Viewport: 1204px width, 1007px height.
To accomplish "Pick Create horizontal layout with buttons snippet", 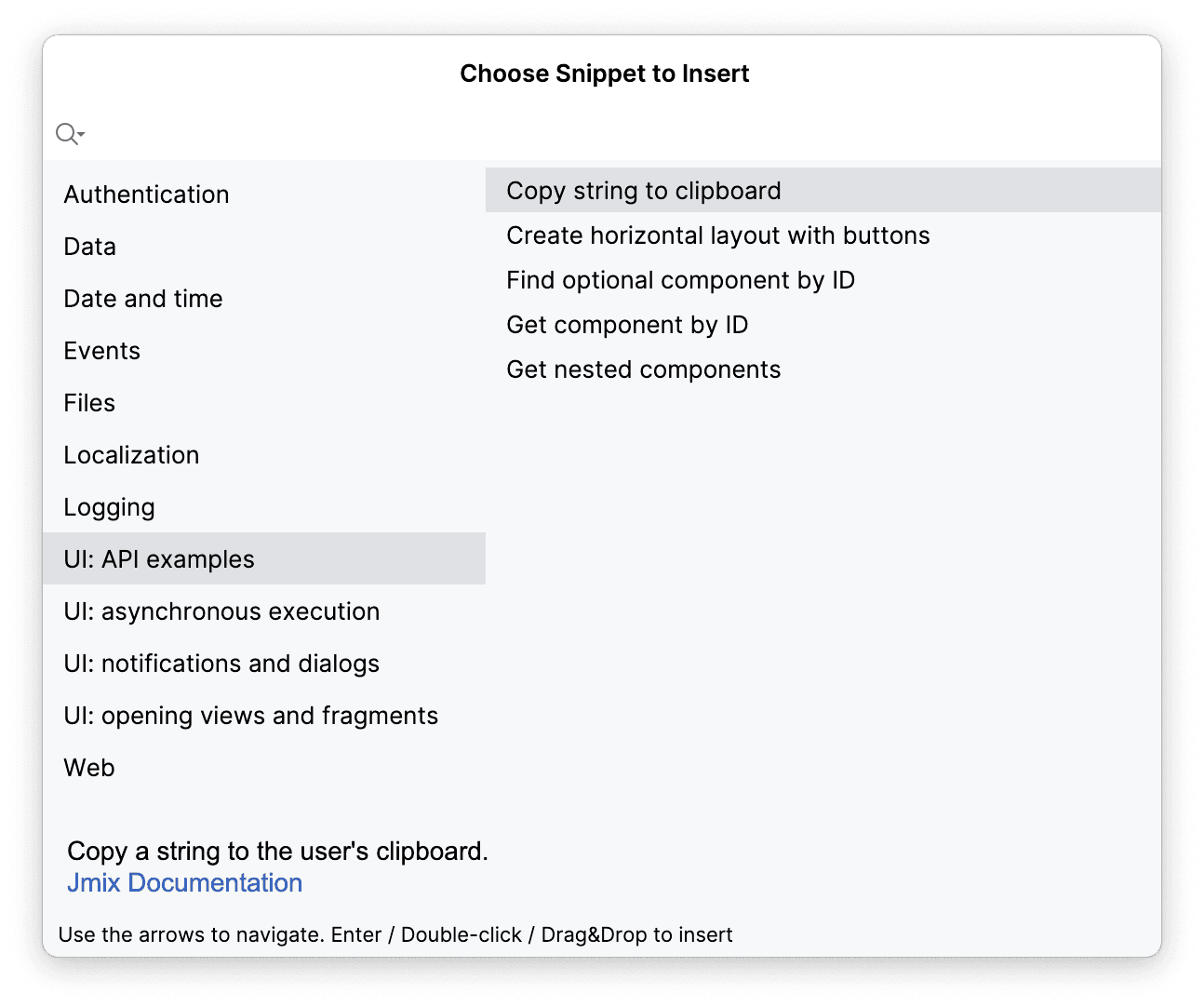I will click(x=718, y=235).
